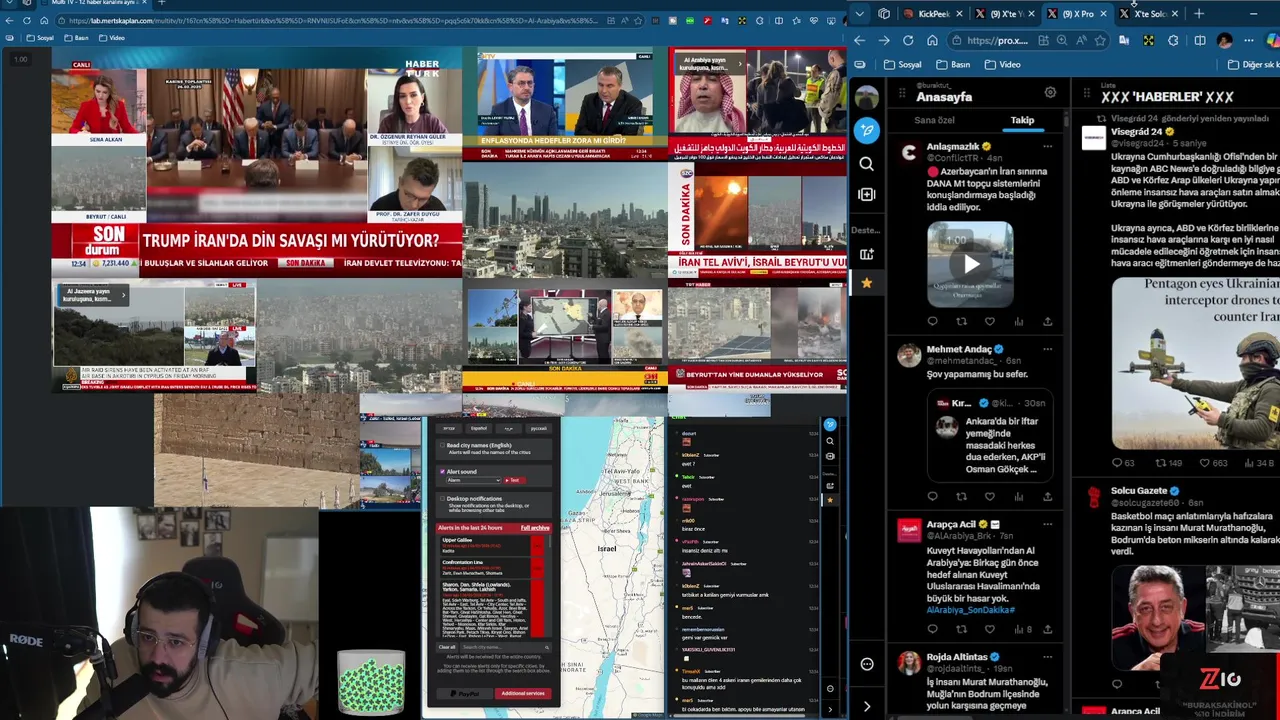Toggle Desktop notifications checkbox
Image resolution: width=1280 pixels, height=720 pixels.
442,498
